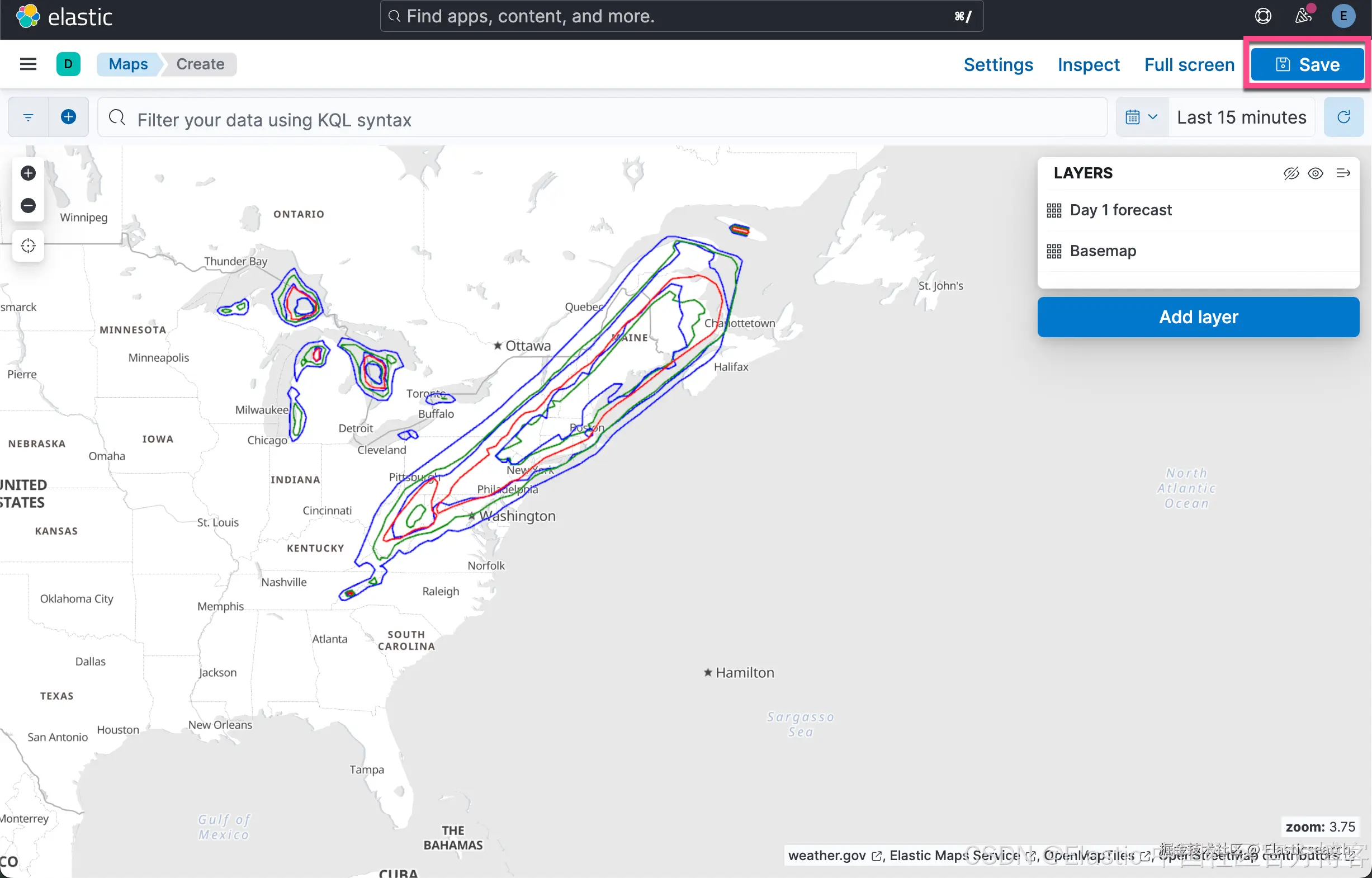1372x878 pixels.
Task: Focus the KQL filter input field
Action: [x=604, y=119]
